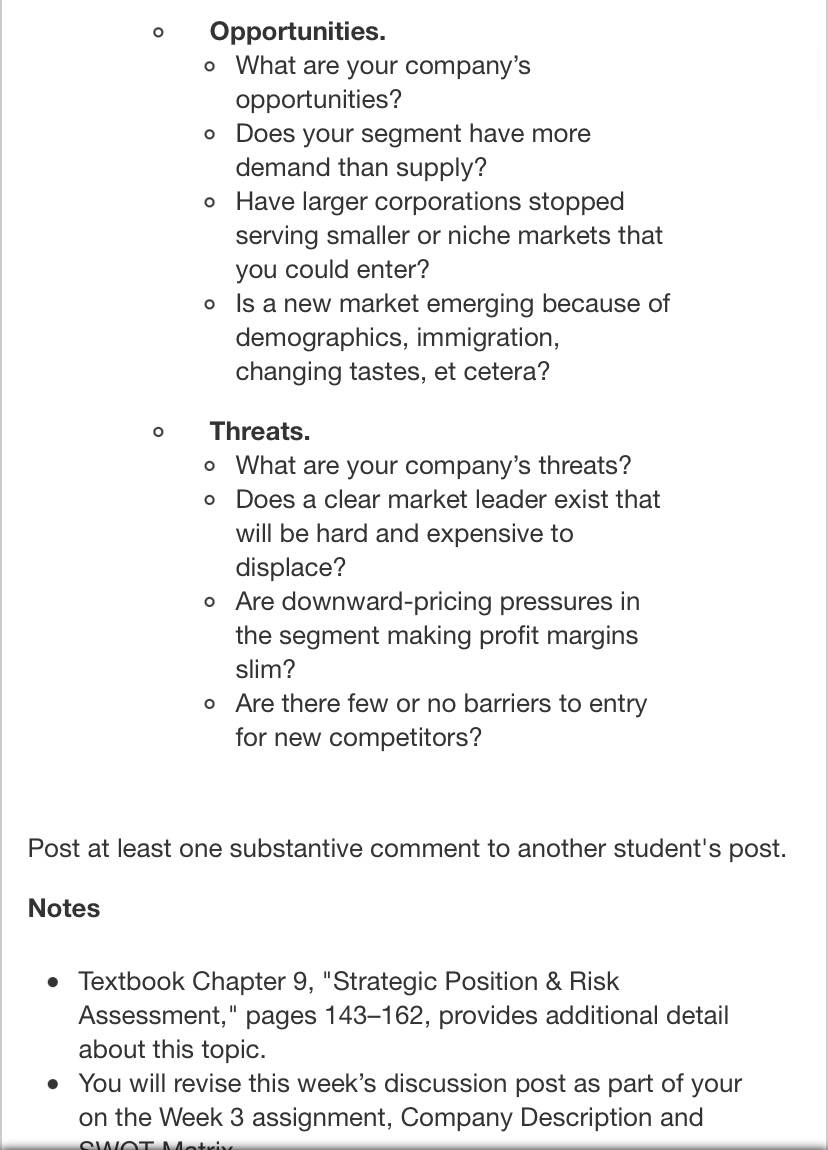Click the bullet beside 'Does your segment' question
The width and height of the screenshot is (828, 1150).
point(210,135)
